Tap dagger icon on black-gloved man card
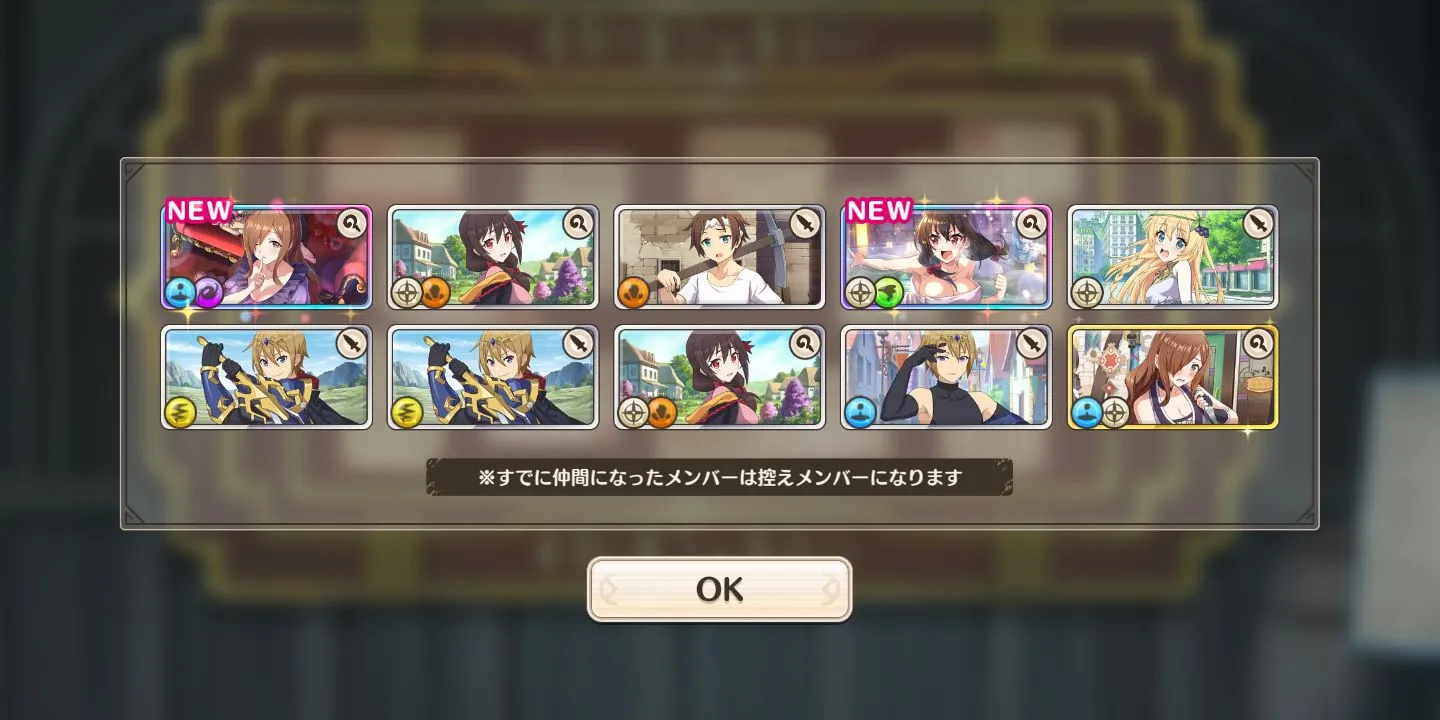 (x=1031, y=343)
